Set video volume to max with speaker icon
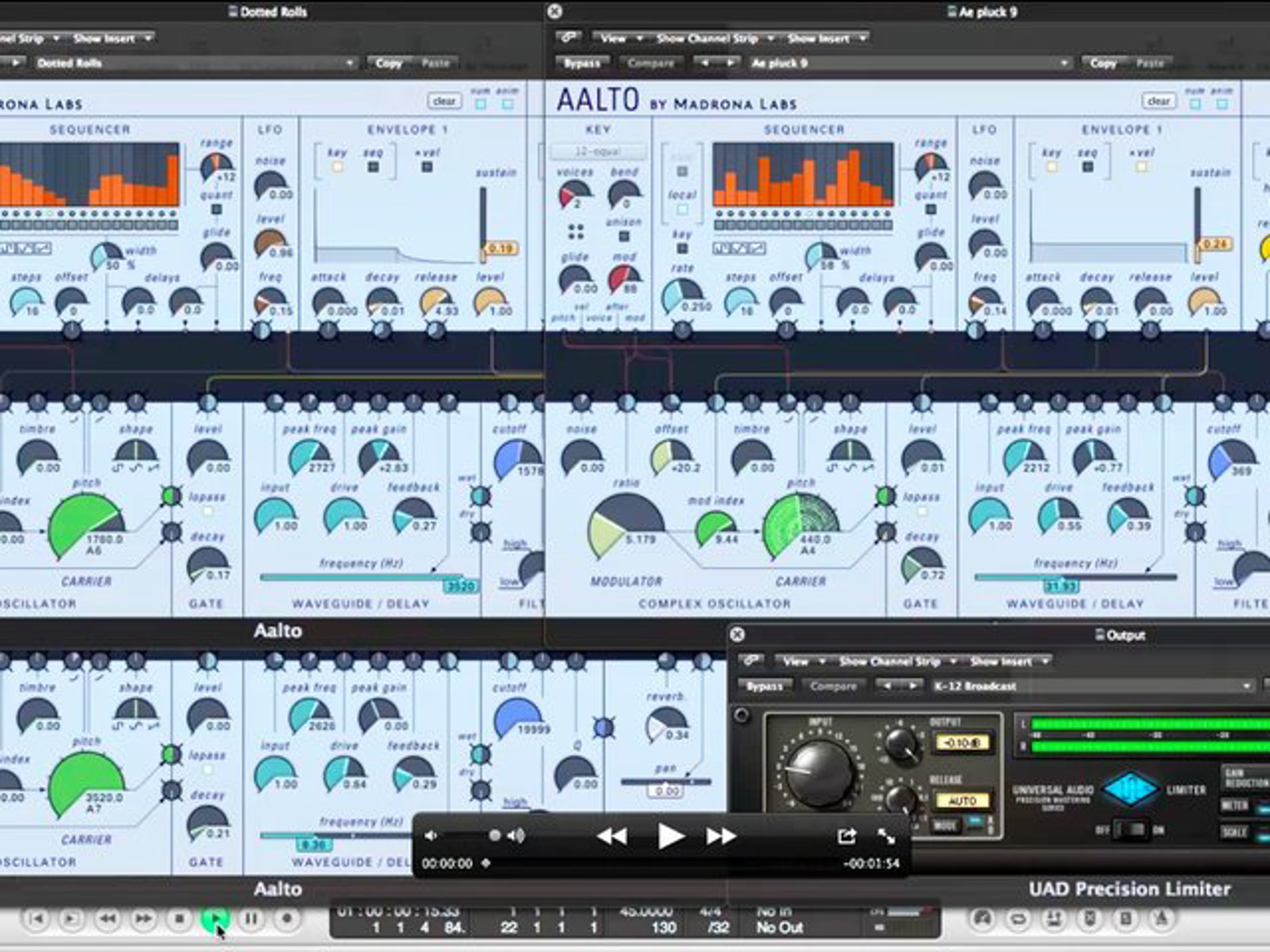Viewport: 1270px width, 952px height. pos(516,836)
